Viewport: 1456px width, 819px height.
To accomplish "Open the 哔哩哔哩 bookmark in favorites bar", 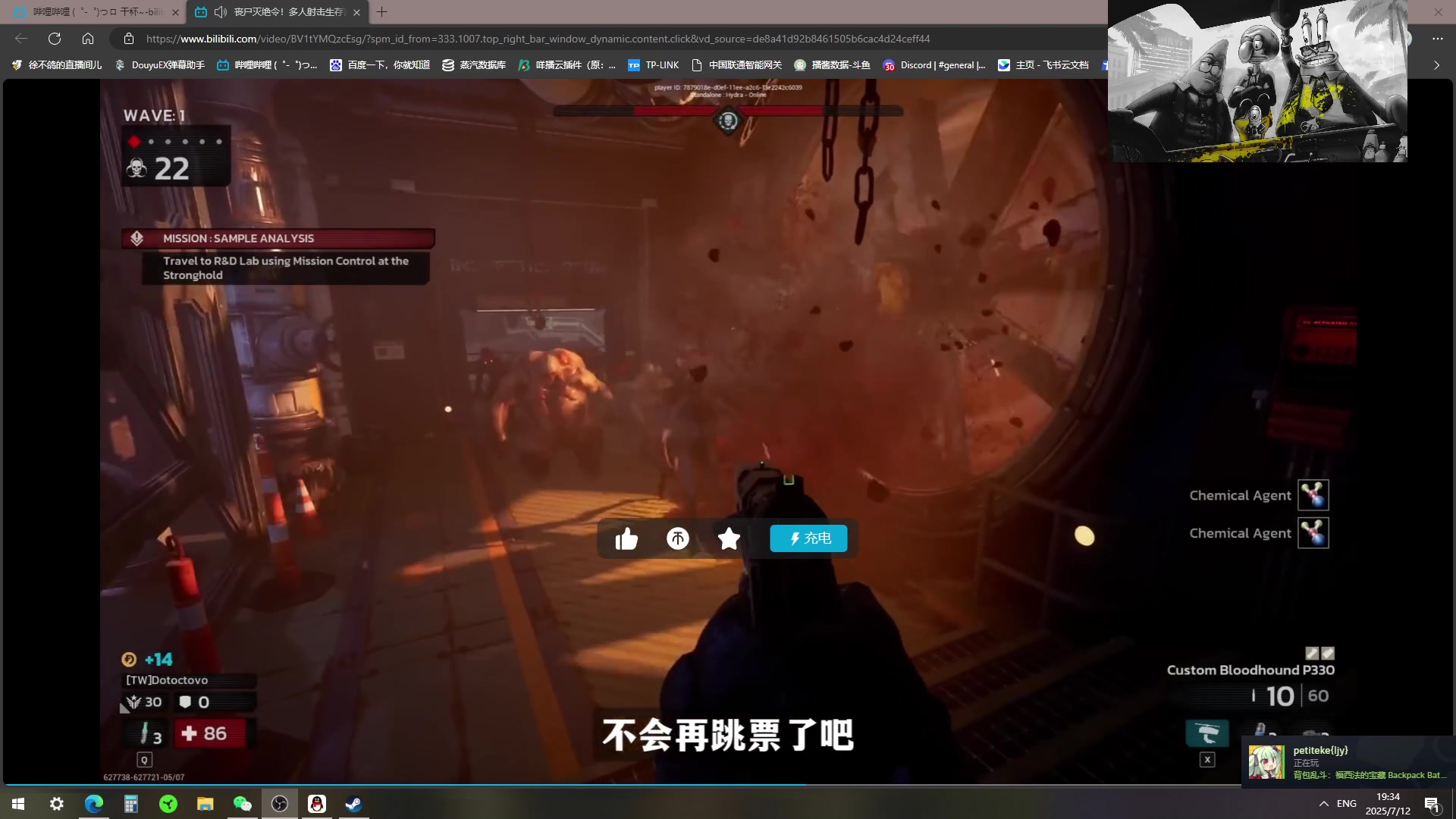I will coord(267,65).
